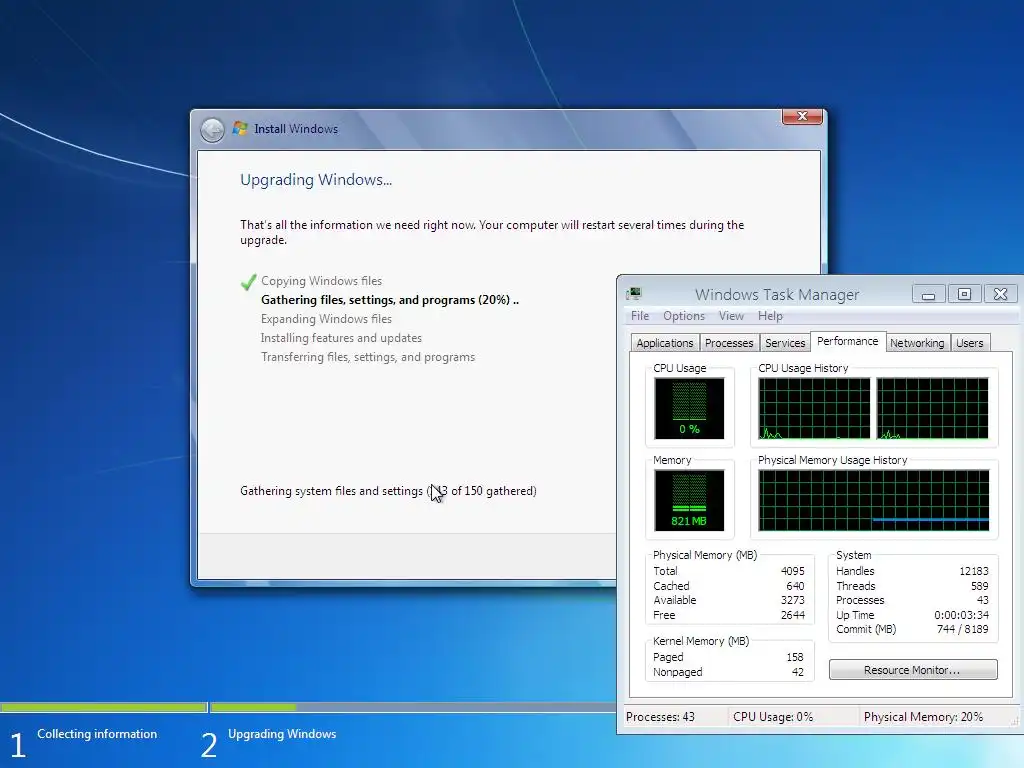Click the Expanding Windows files step
The height and width of the screenshot is (768, 1024).
coord(326,319)
